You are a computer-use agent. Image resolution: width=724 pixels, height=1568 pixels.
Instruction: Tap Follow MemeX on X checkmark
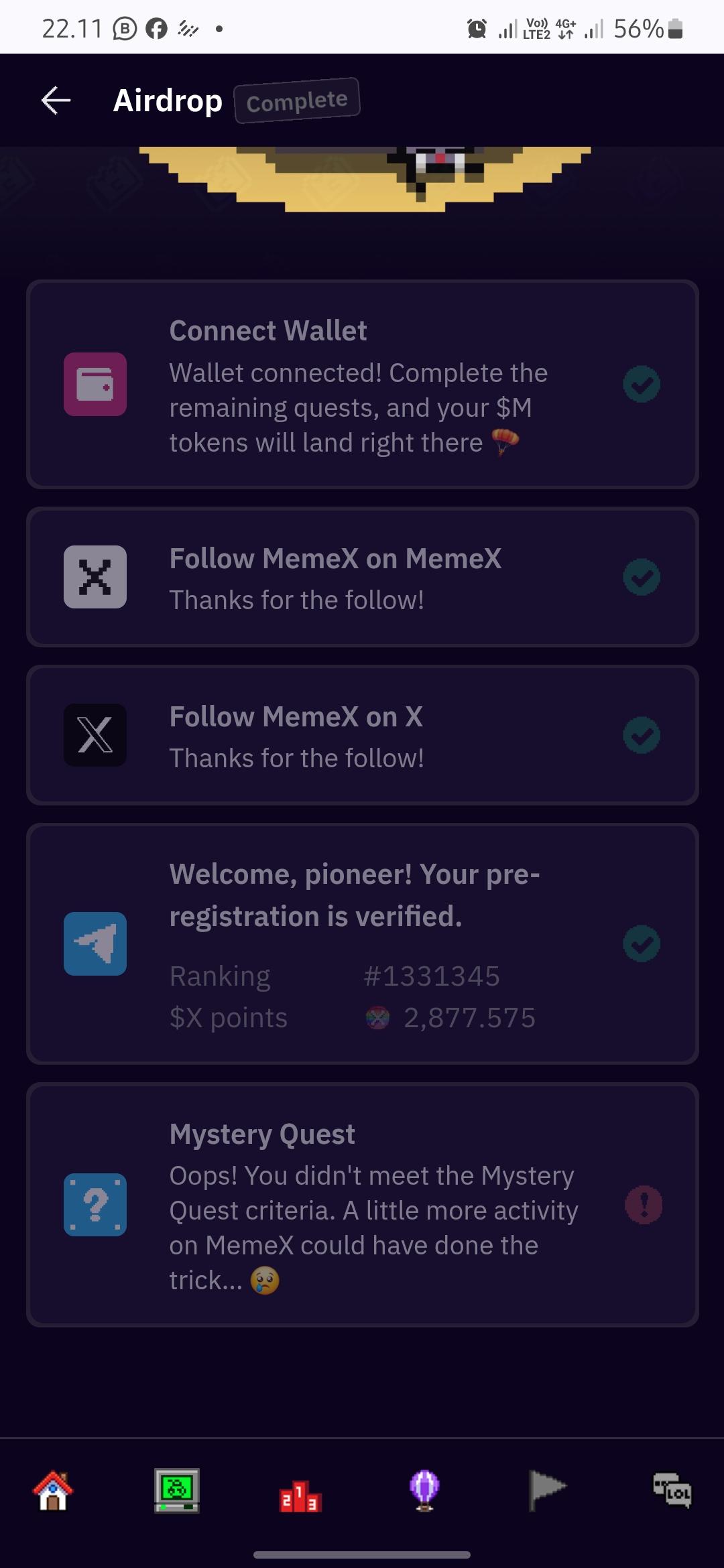coord(642,735)
